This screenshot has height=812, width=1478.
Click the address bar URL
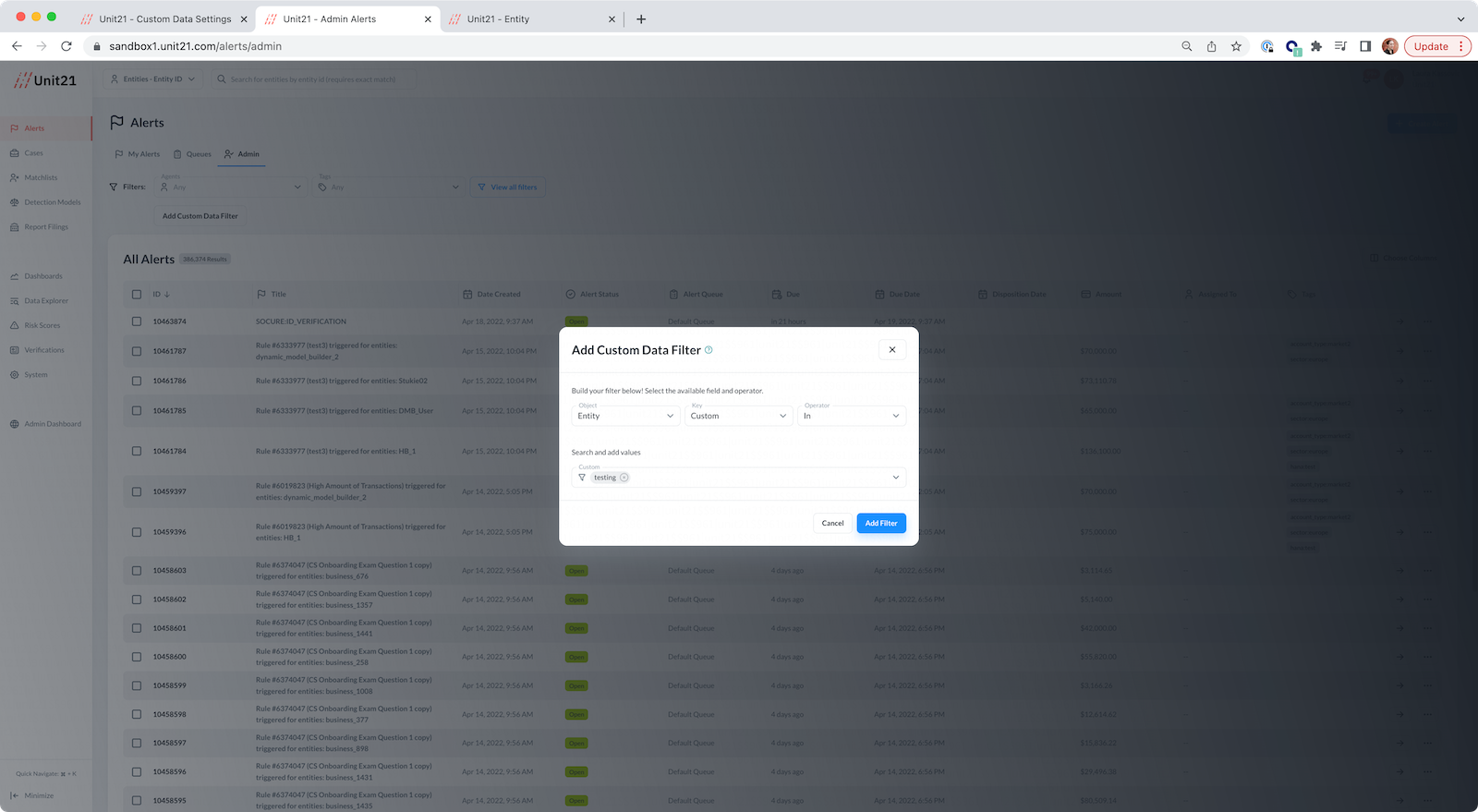coord(196,46)
